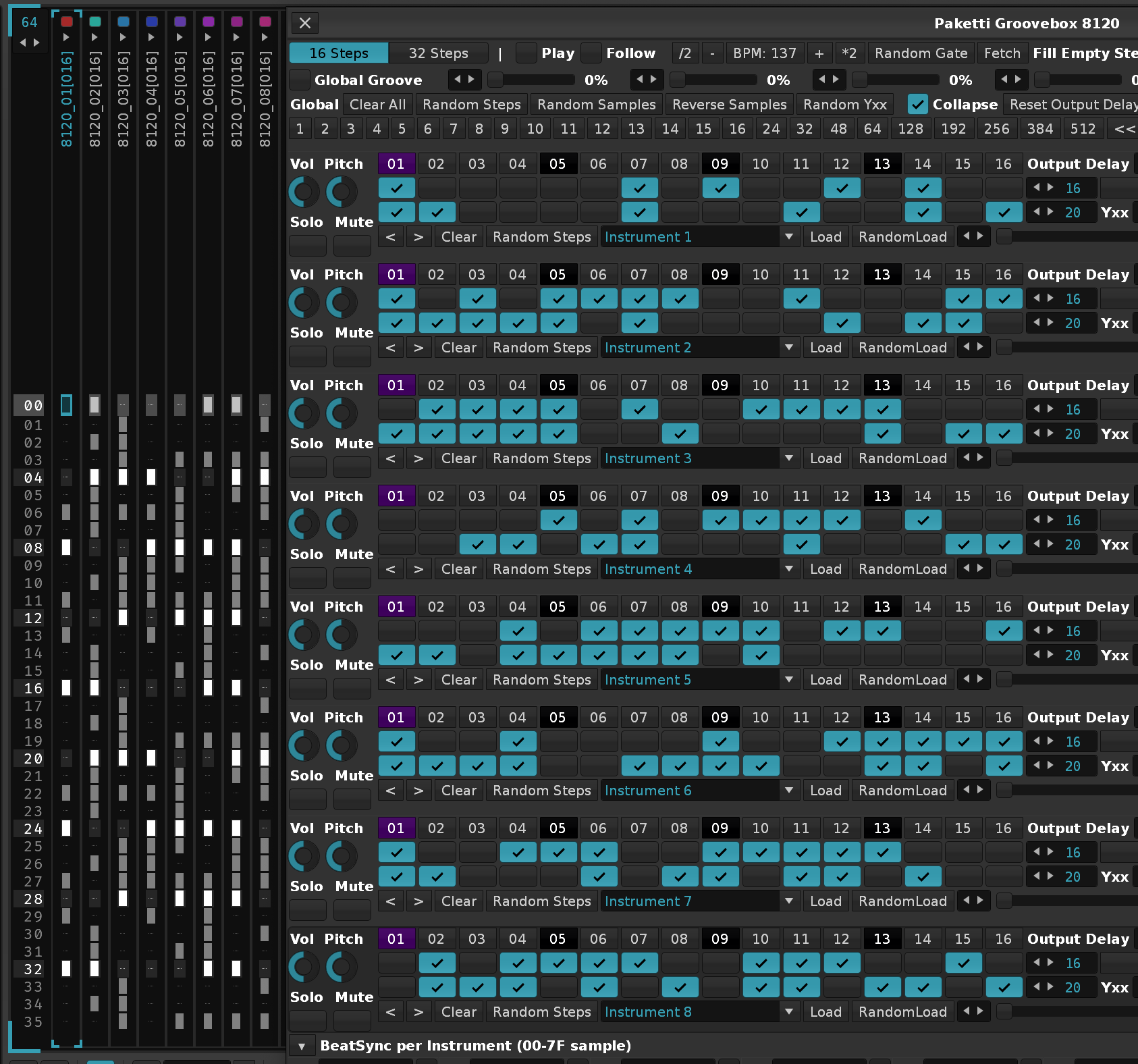Click the first Global Groove slider
The image size is (1138, 1064).
(532, 80)
